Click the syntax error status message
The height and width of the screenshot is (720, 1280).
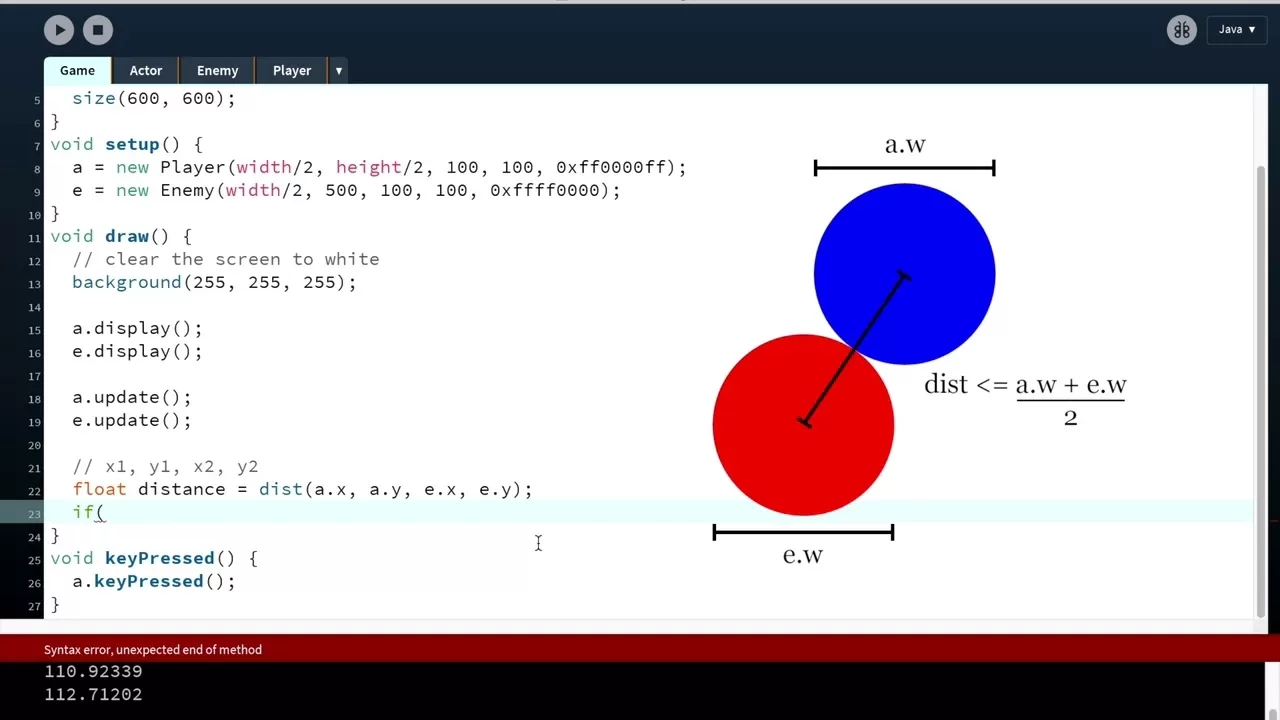click(153, 649)
